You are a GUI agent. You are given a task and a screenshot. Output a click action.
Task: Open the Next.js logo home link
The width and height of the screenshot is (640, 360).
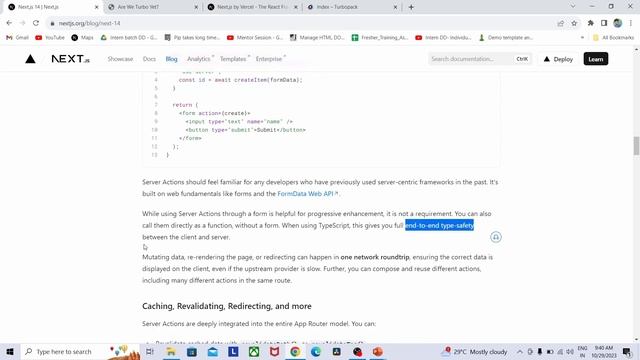click(70, 59)
